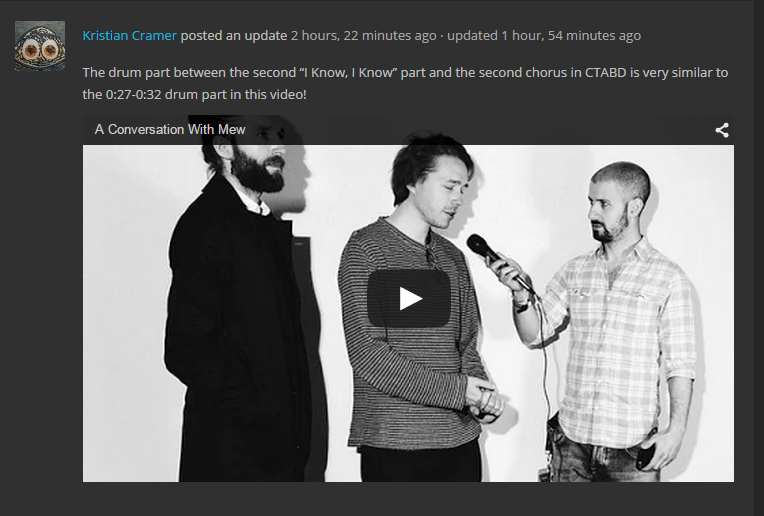Click the dark title bar of the video
Viewport: 764px width, 516px height.
click(408, 130)
